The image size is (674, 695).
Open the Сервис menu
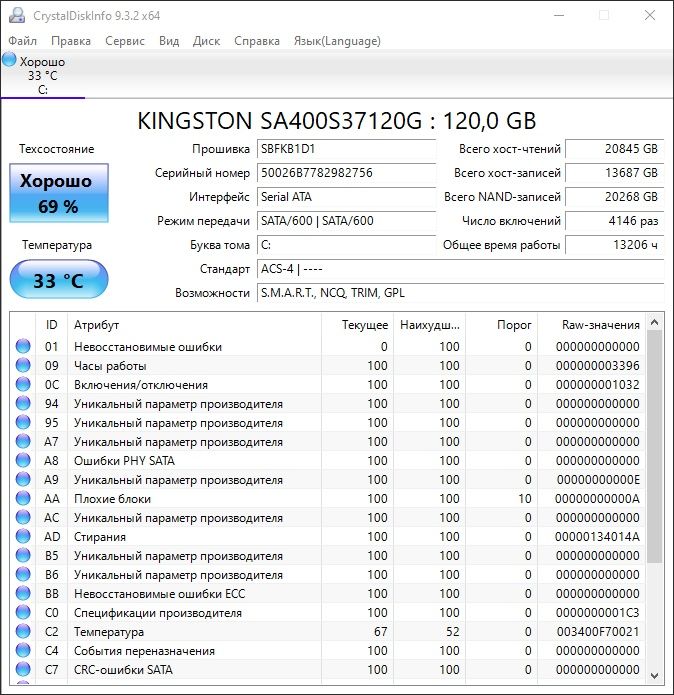pyautogui.click(x=125, y=41)
